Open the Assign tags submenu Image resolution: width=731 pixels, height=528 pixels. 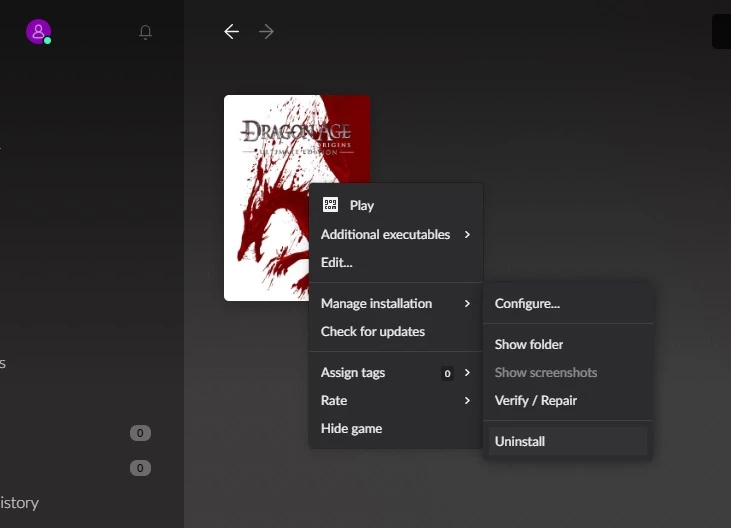click(396, 372)
